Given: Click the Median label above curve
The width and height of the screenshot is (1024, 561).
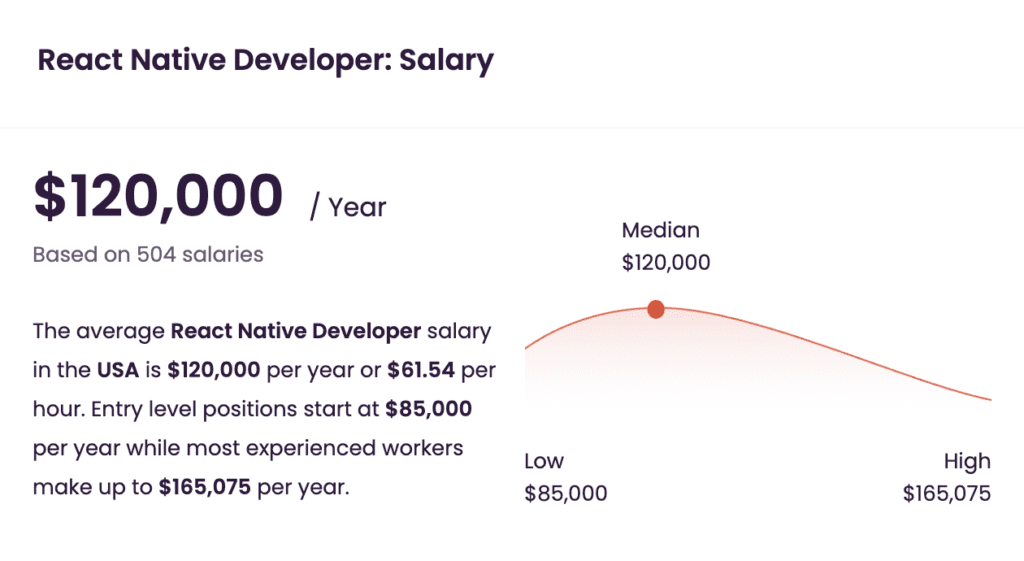Looking at the screenshot, I should (660, 230).
